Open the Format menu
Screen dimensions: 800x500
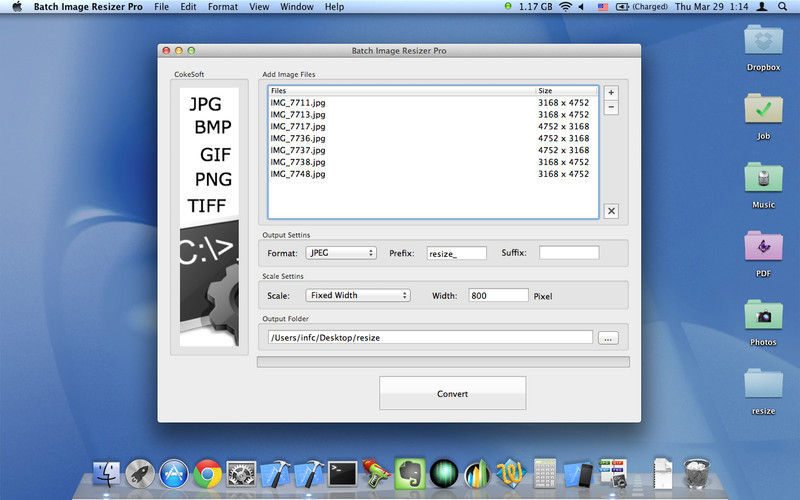point(222,7)
